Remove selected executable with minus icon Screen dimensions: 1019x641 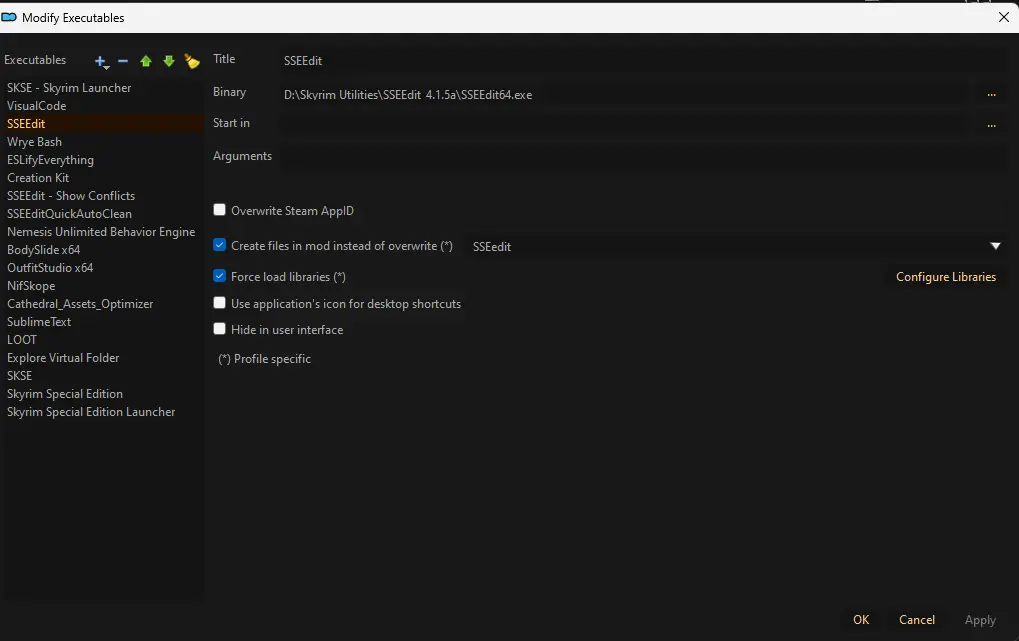point(123,61)
